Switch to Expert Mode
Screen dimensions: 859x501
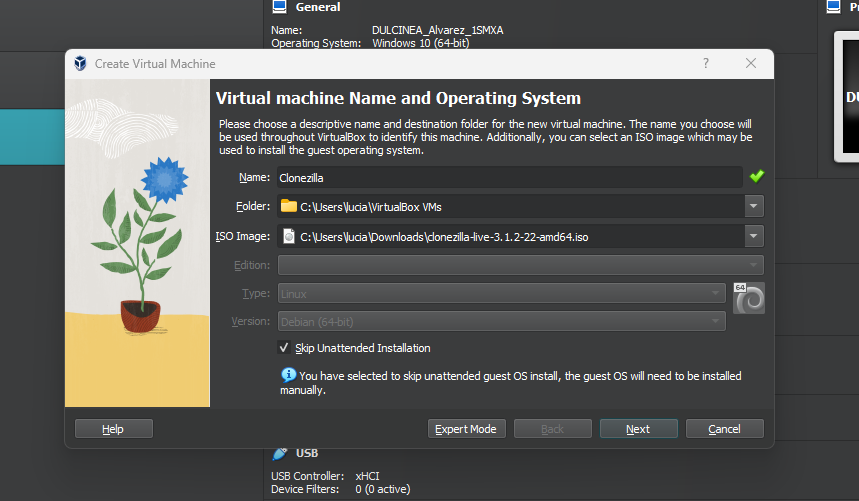click(466, 429)
